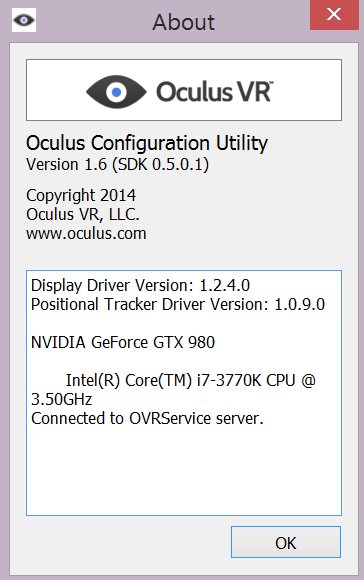Click the Display Driver Version line

[140, 285]
